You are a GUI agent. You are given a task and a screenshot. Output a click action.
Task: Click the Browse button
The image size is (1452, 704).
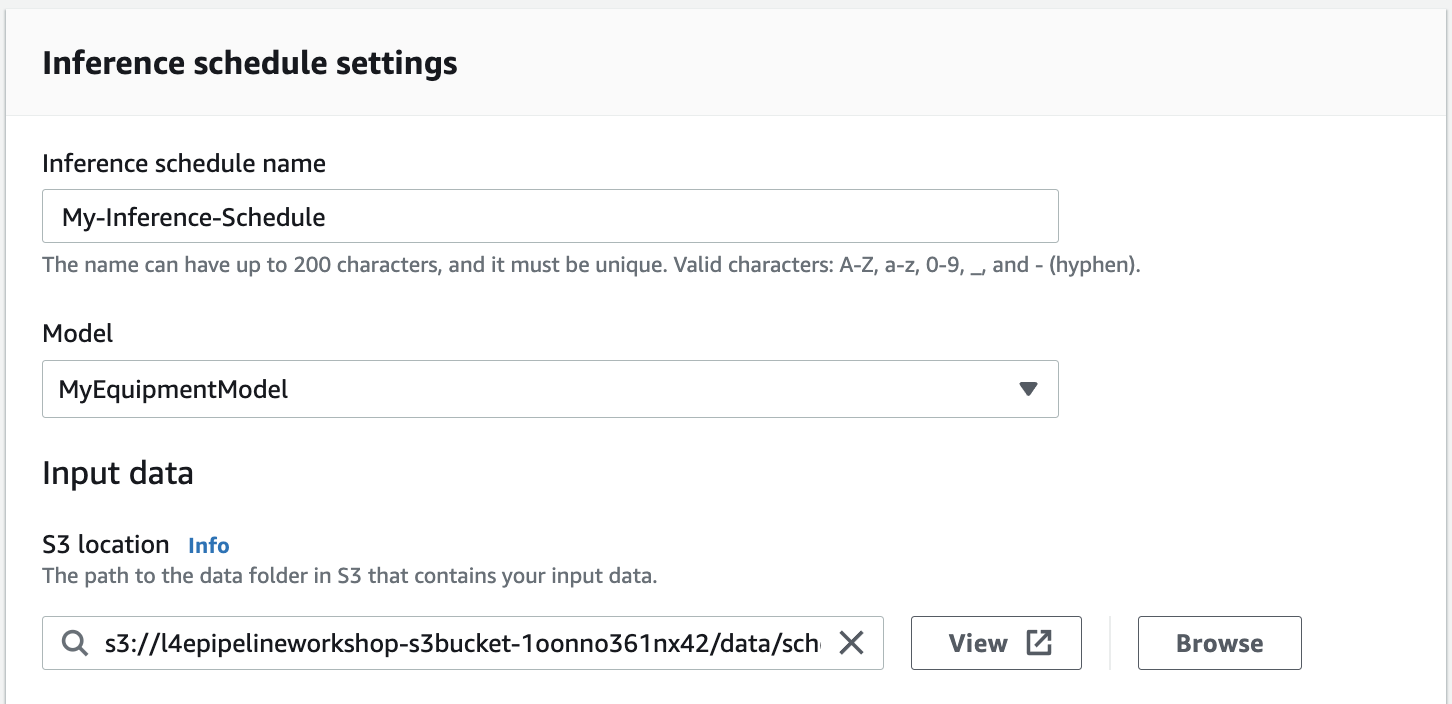1219,643
